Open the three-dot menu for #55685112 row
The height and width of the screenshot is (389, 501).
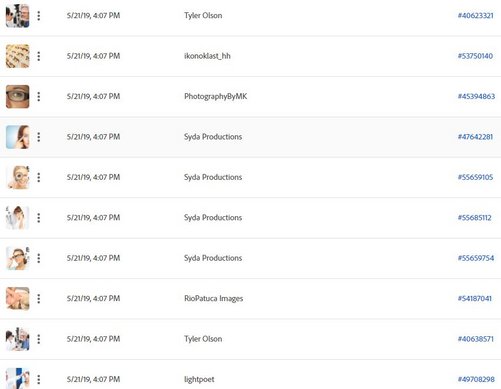point(39,218)
